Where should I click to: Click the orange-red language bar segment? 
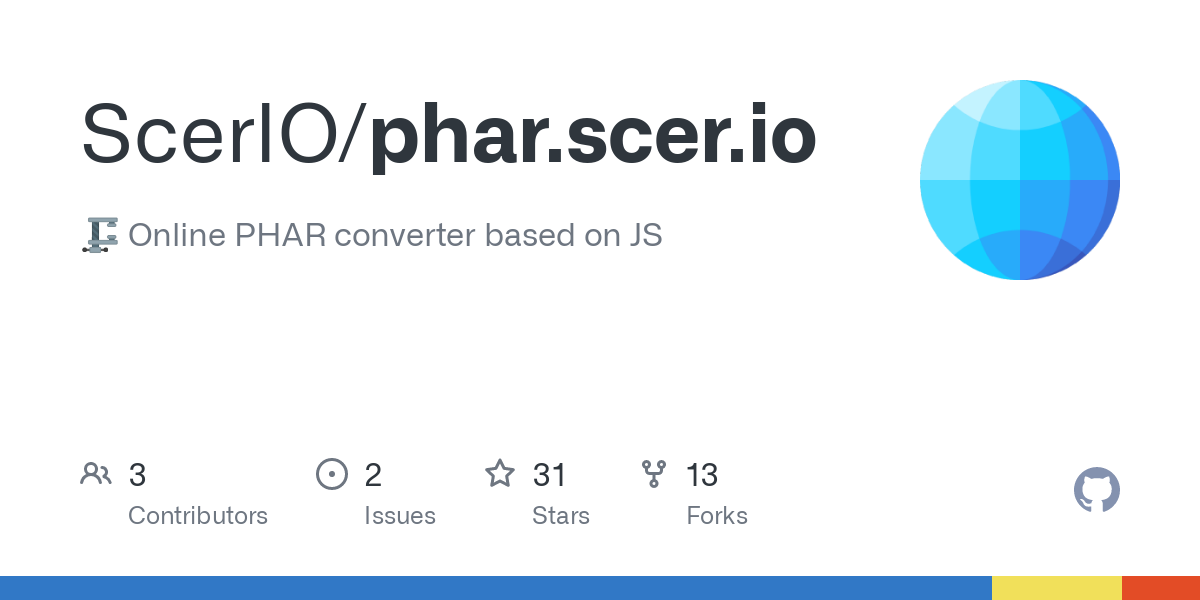(1161, 588)
